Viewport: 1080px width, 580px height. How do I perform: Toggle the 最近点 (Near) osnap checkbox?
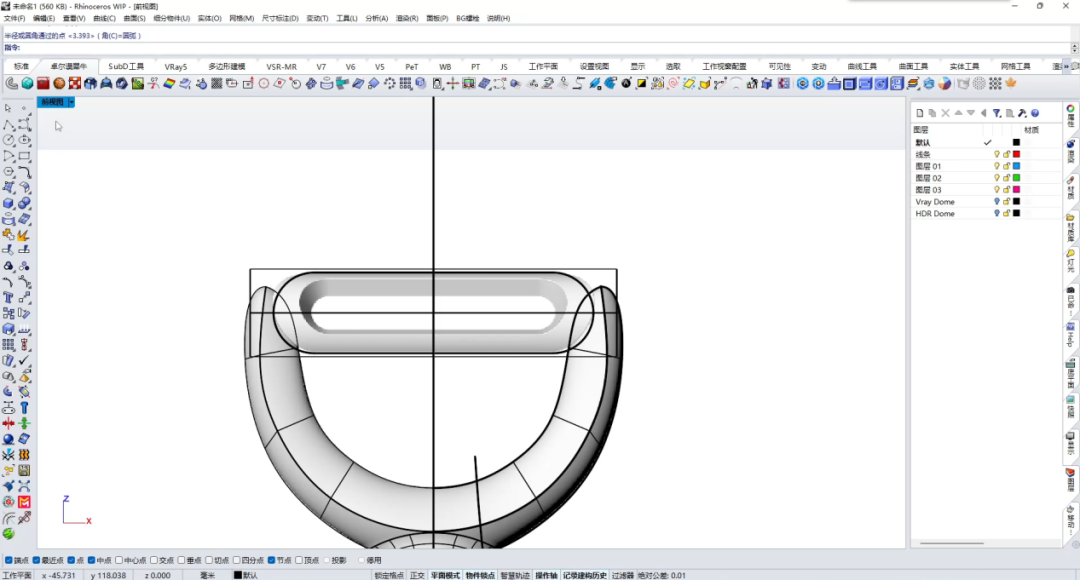(37, 560)
